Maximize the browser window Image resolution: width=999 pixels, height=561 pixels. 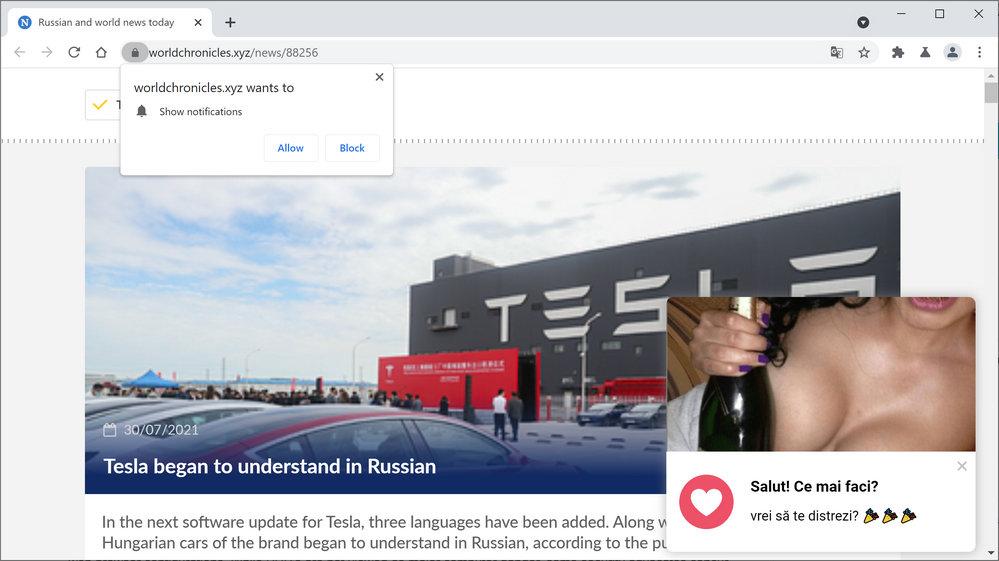point(940,13)
